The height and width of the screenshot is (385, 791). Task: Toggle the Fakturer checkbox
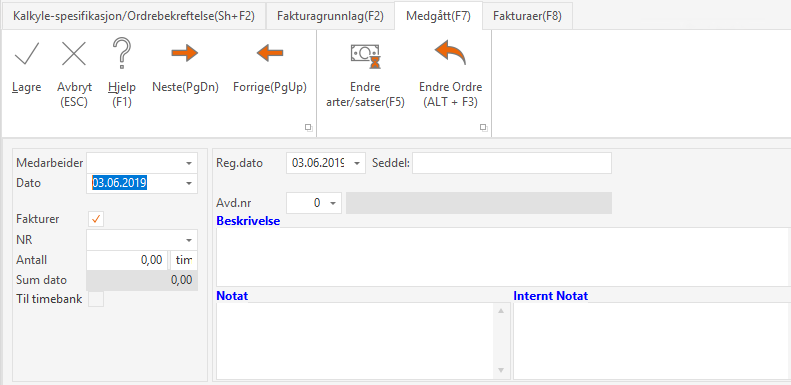96,219
